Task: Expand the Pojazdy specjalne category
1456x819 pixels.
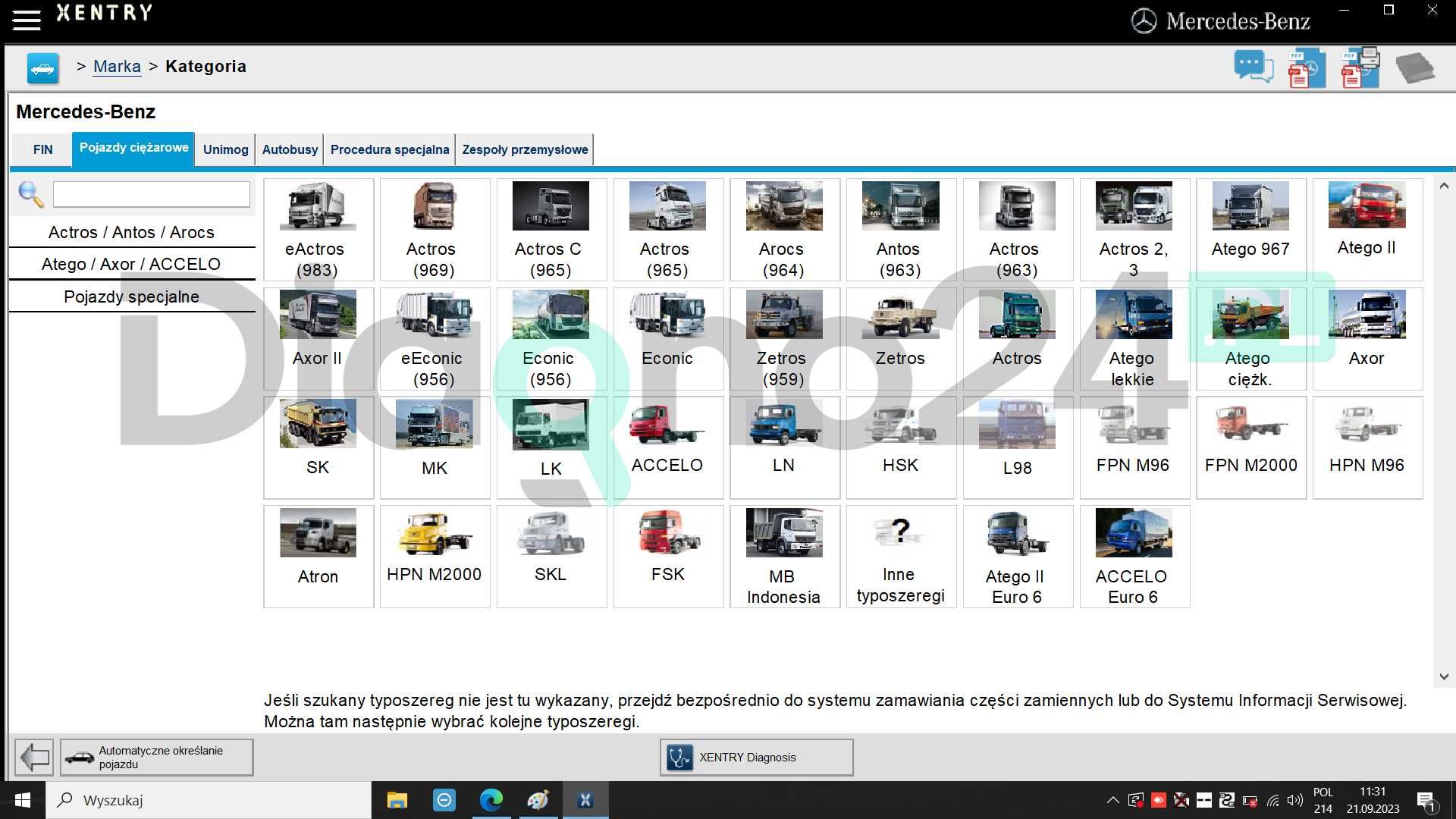Action: (131, 296)
